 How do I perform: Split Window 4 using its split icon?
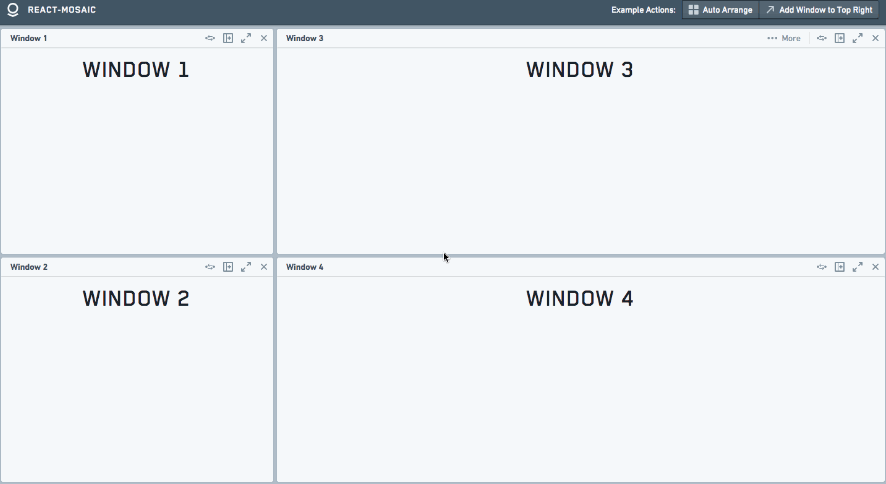[840, 267]
